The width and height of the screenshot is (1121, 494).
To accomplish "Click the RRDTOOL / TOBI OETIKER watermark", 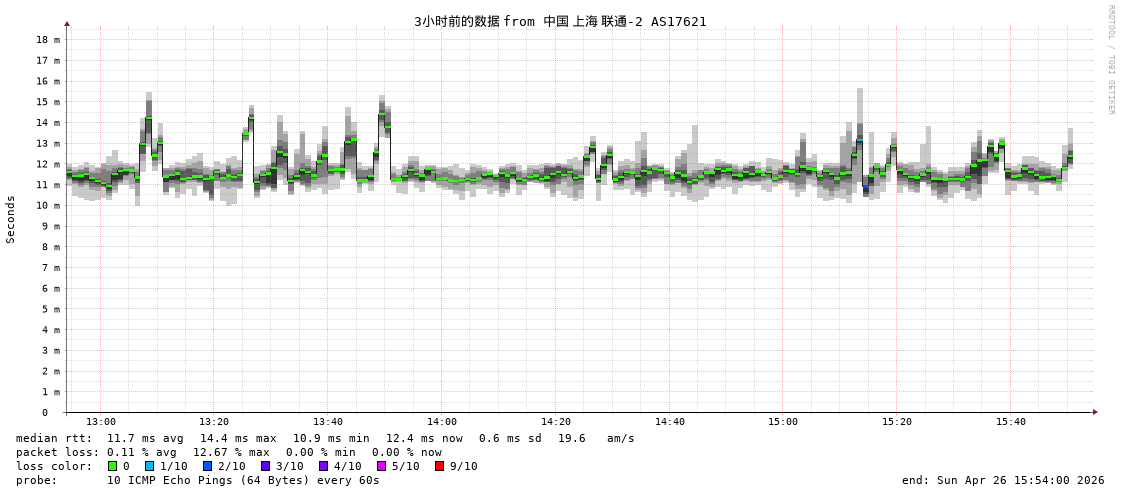I will pyautogui.click(x=1110, y=60).
